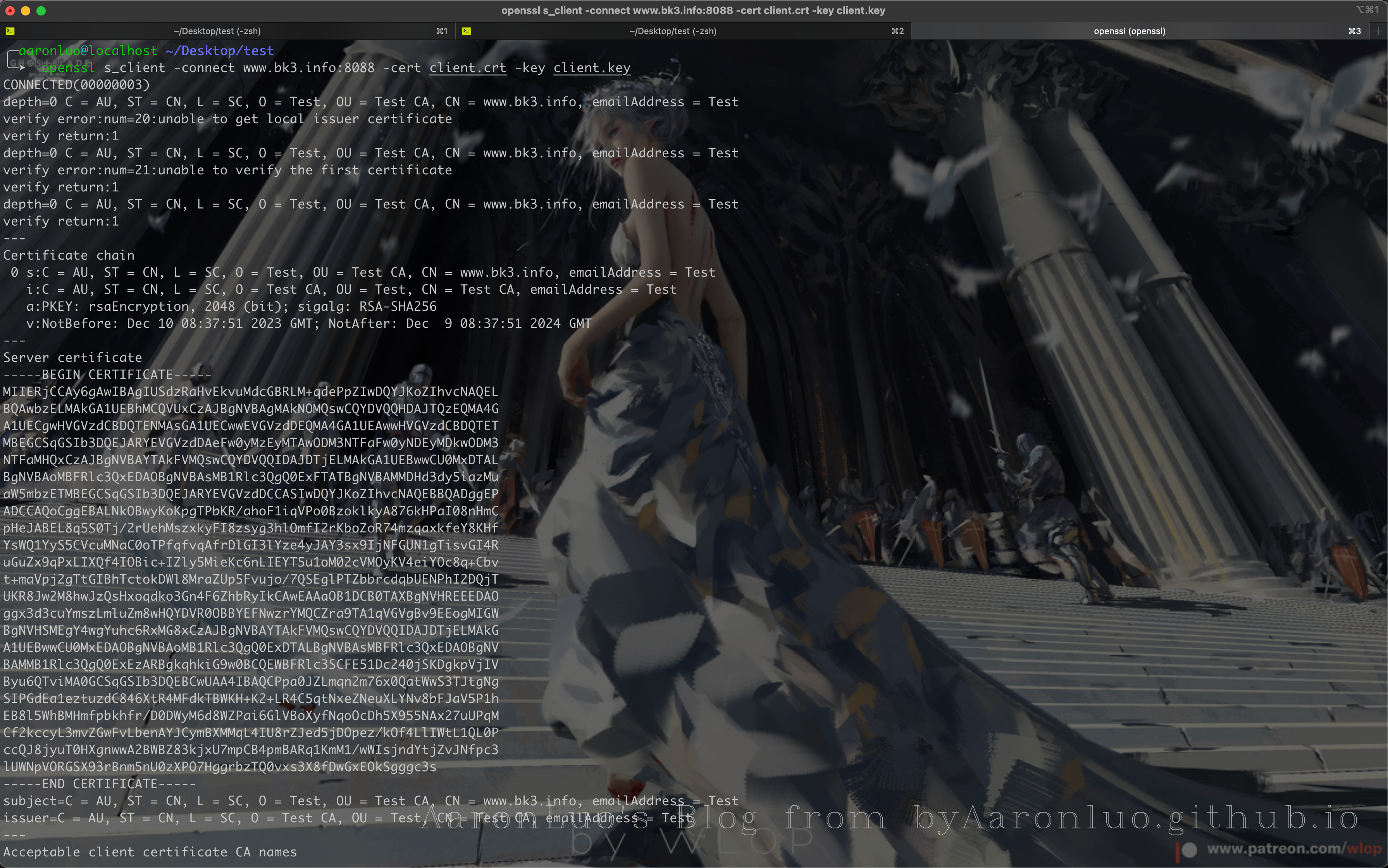Viewport: 1388px width, 868px height.
Task: Minimize window using the yellow button
Action: point(25,10)
